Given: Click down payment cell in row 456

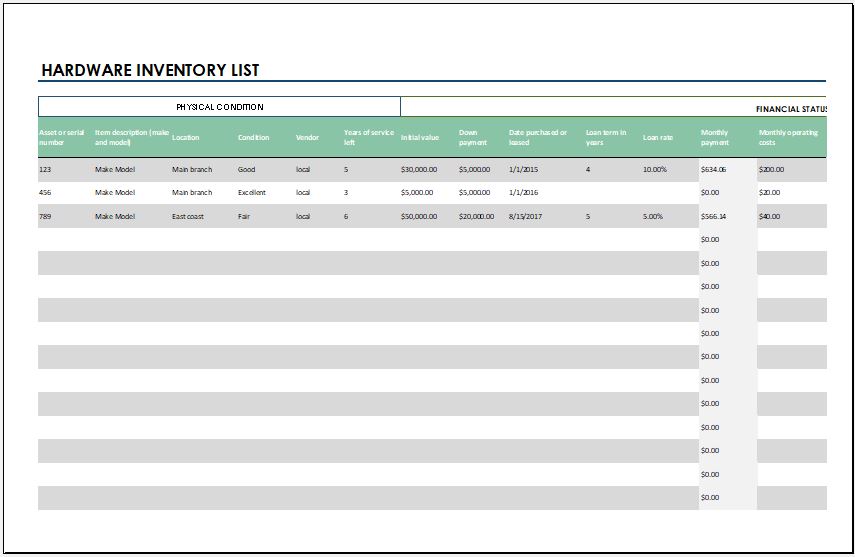Looking at the screenshot, I should (474, 193).
